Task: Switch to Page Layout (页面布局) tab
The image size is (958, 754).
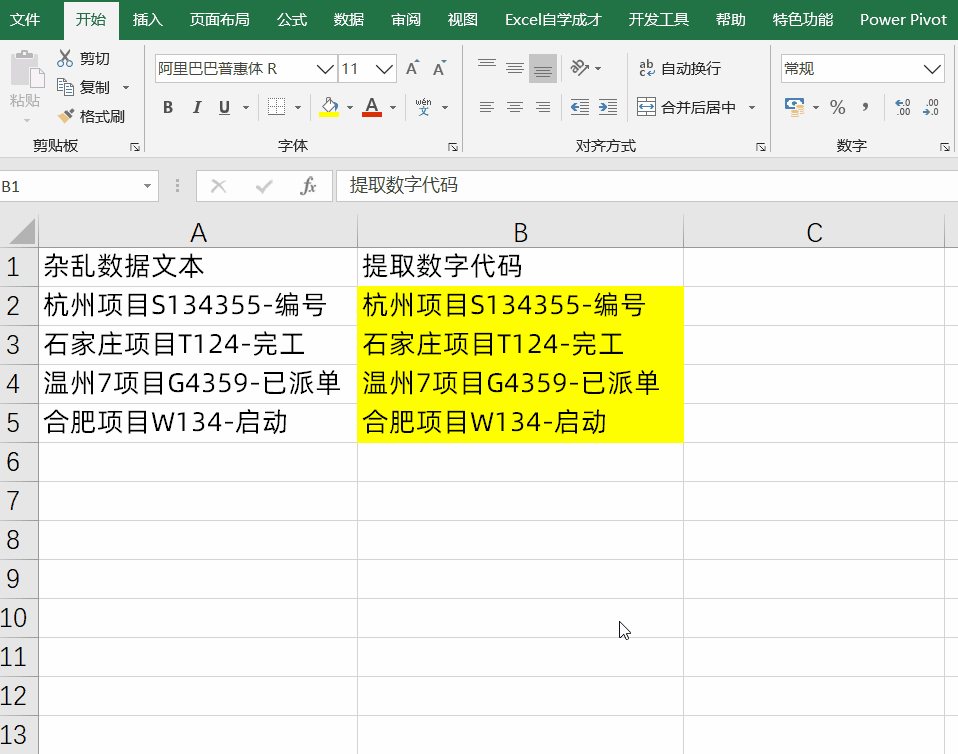Action: [219, 20]
